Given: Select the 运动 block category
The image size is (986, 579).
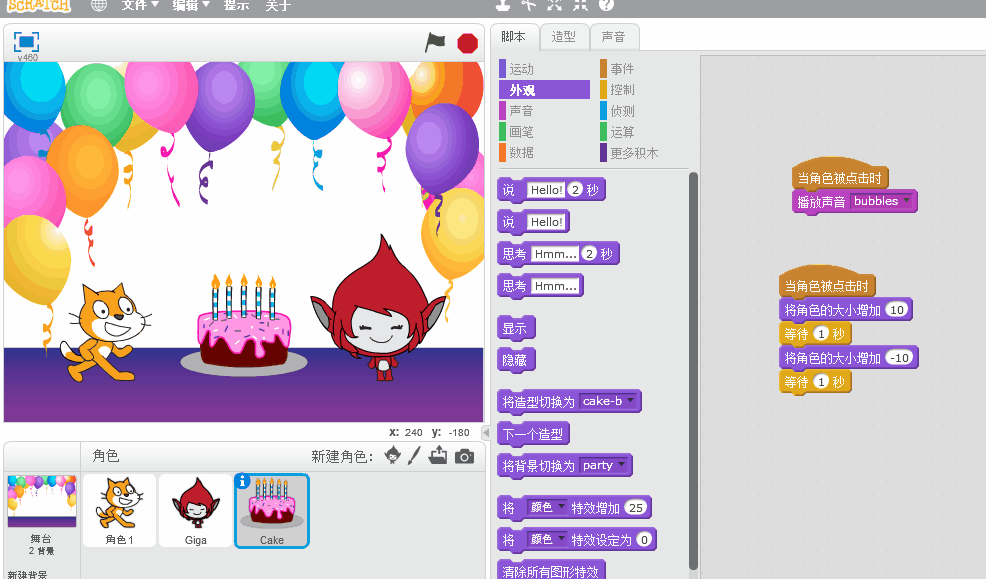Looking at the screenshot, I should [x=521, y=69].
